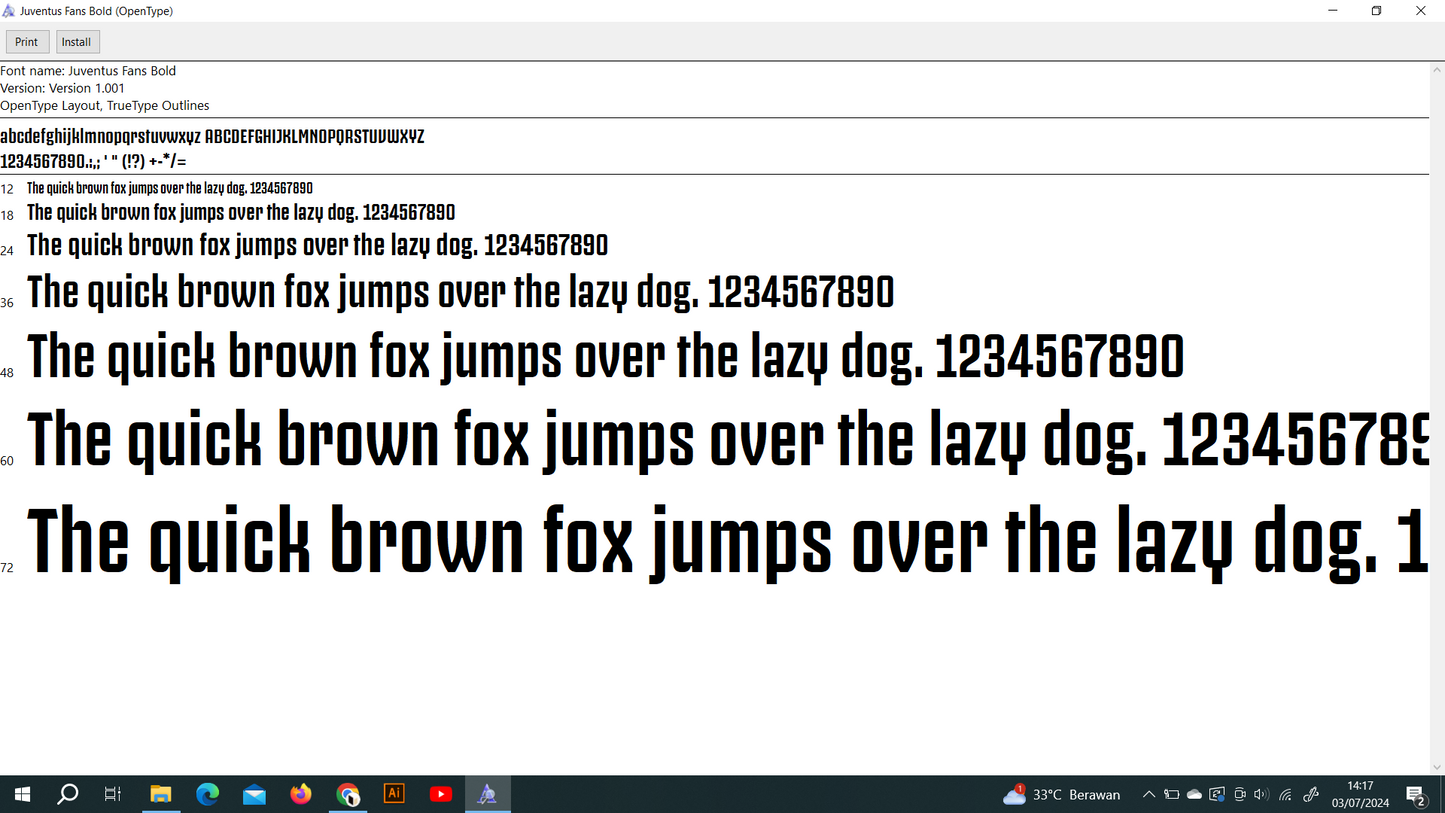Open the notification Action Center

tap(1416, 795)
